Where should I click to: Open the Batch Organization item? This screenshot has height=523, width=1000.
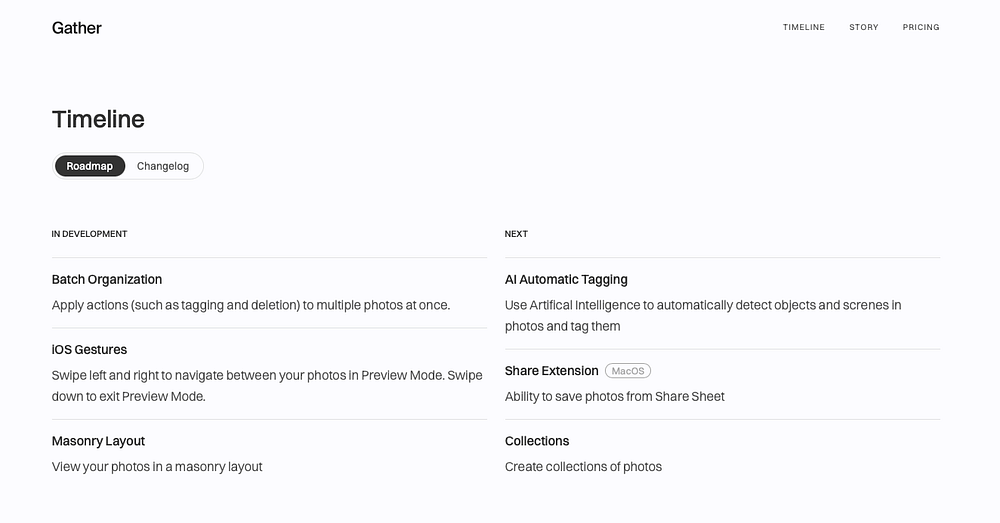[x=107, y=280]
